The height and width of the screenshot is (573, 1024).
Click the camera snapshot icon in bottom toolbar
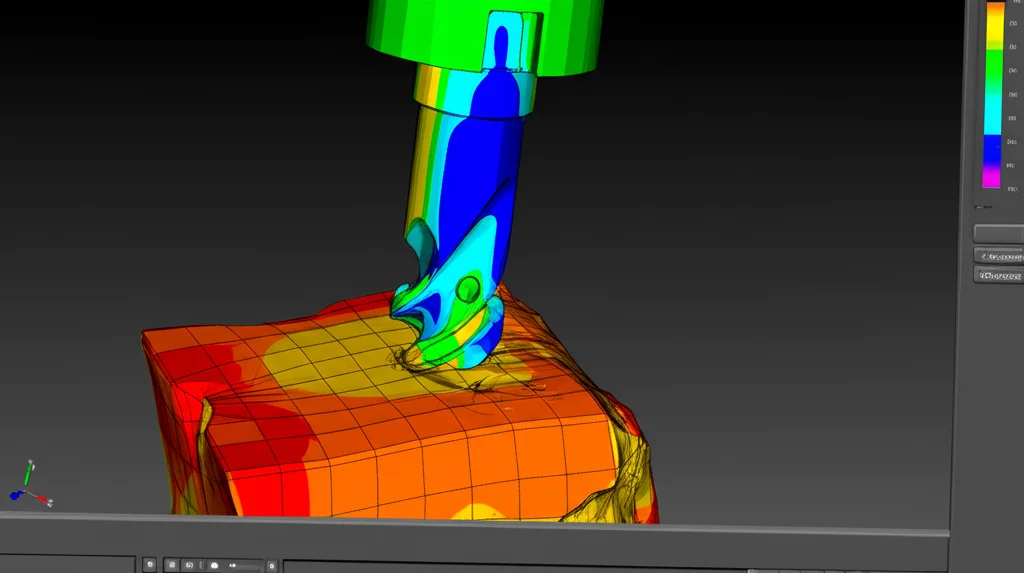pos(189,565)
